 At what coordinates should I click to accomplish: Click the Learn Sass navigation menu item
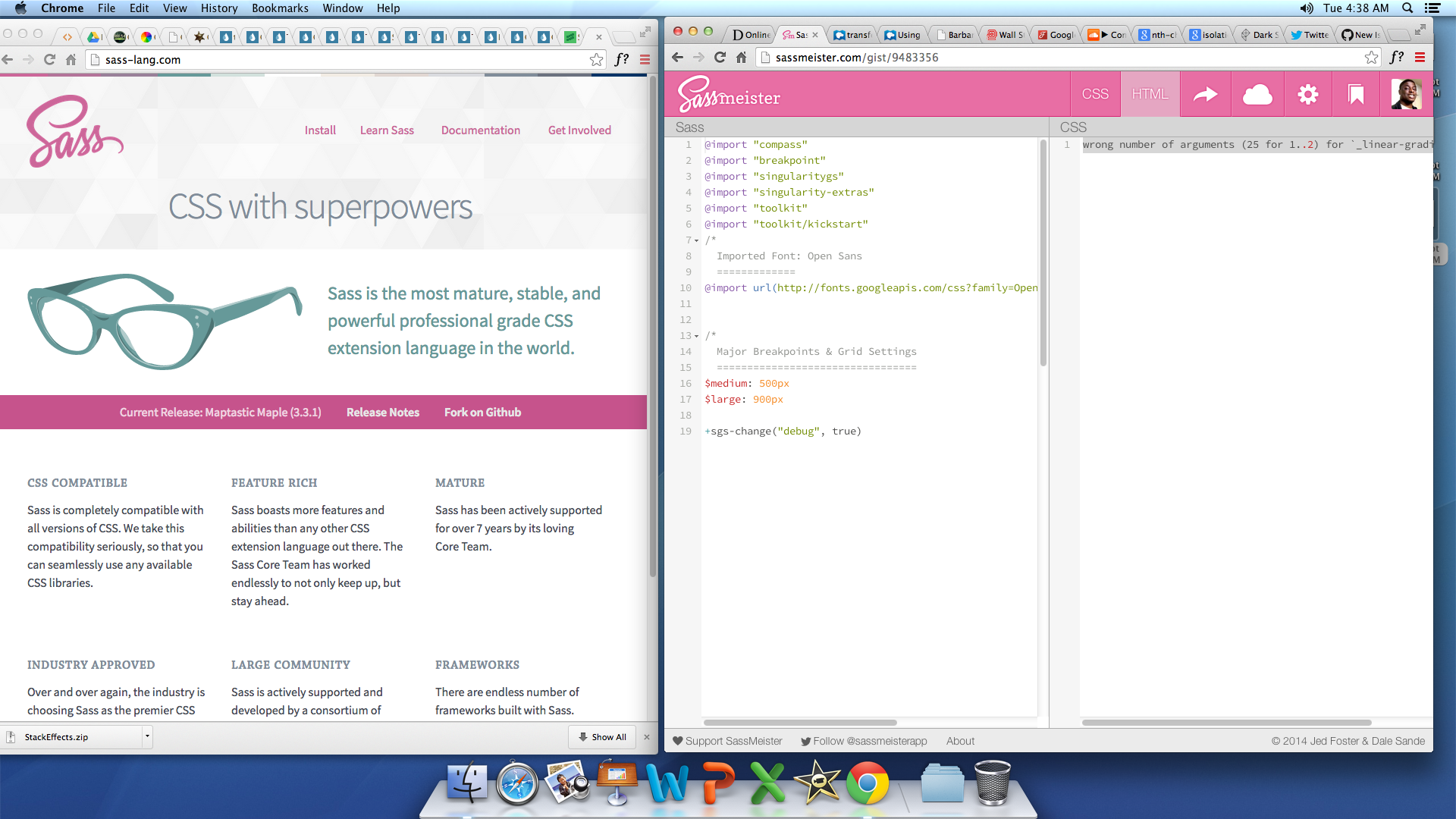[386, 130]
